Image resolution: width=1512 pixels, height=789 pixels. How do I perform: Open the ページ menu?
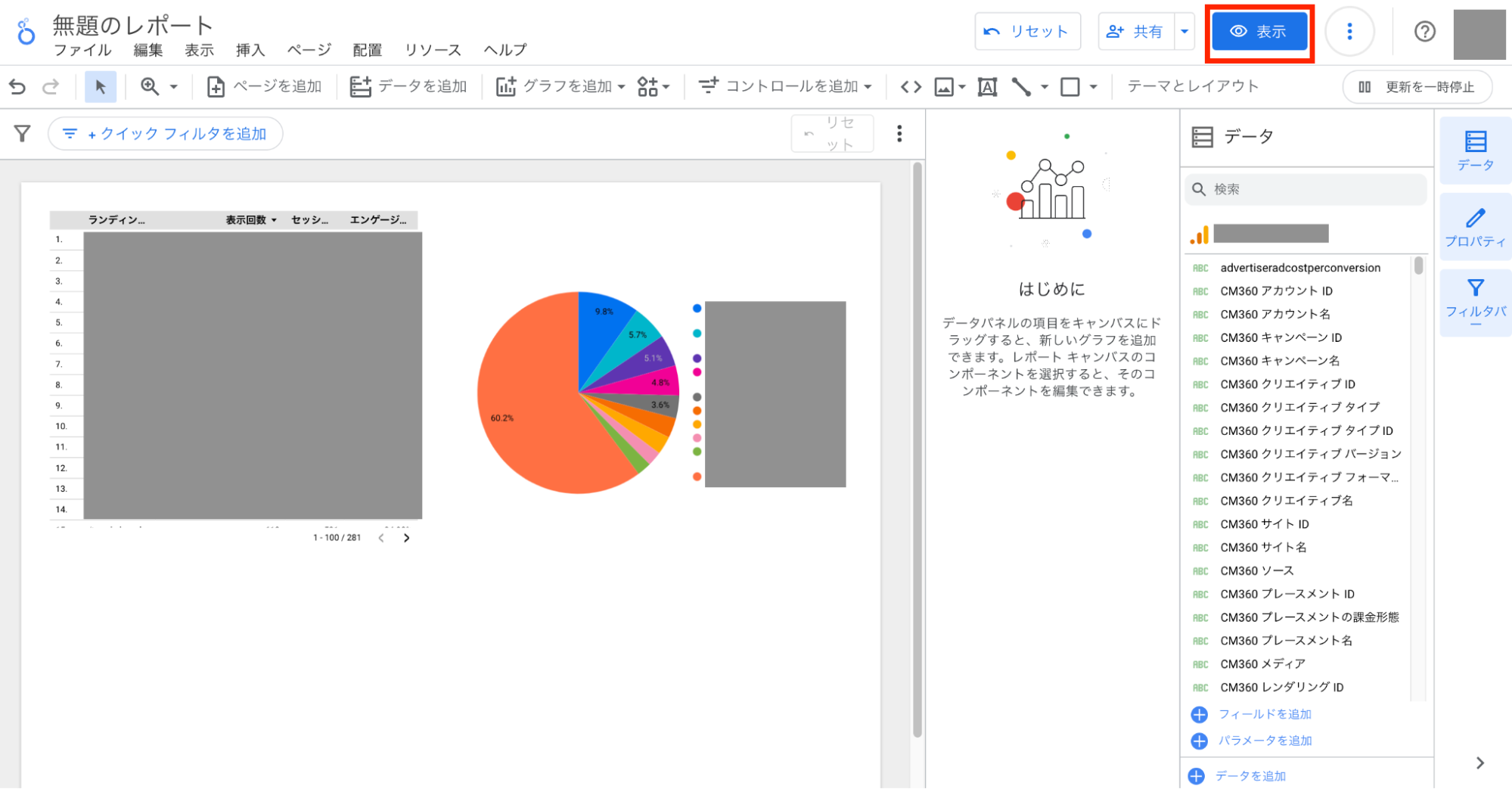(309, 50)
